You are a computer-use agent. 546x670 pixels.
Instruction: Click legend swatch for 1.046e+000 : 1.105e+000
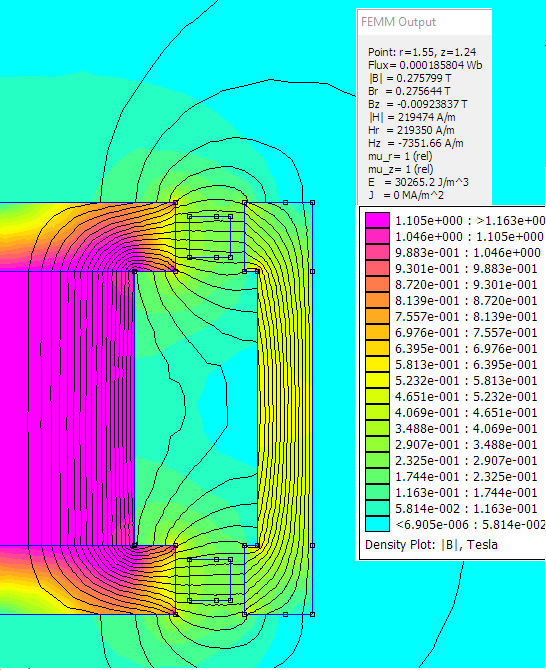tap(377, 236)
